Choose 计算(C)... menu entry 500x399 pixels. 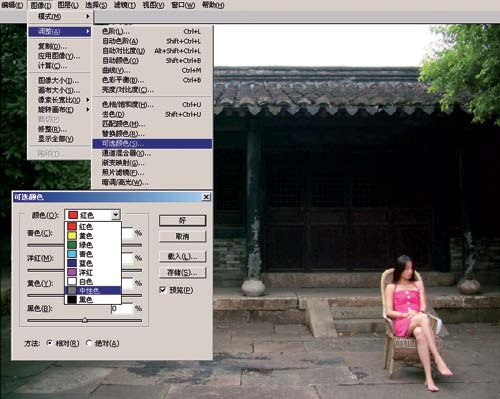pyautogui.click(x=59, y=66)
